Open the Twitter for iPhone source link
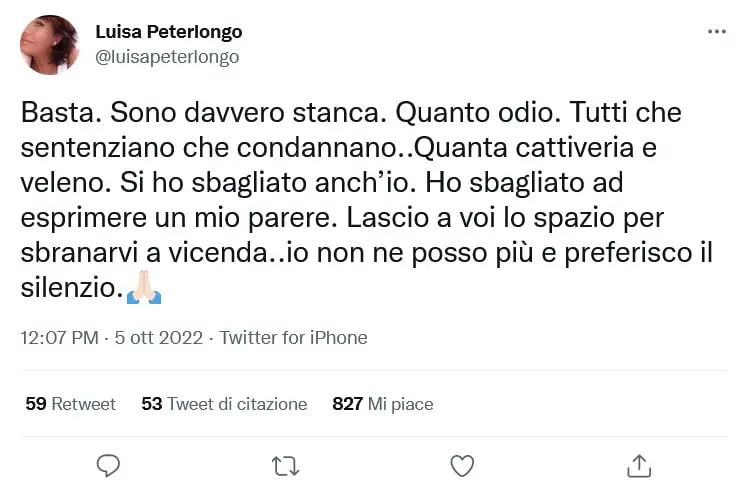The image size is (748, 495). pyautogui.click(x=294, y=338)
